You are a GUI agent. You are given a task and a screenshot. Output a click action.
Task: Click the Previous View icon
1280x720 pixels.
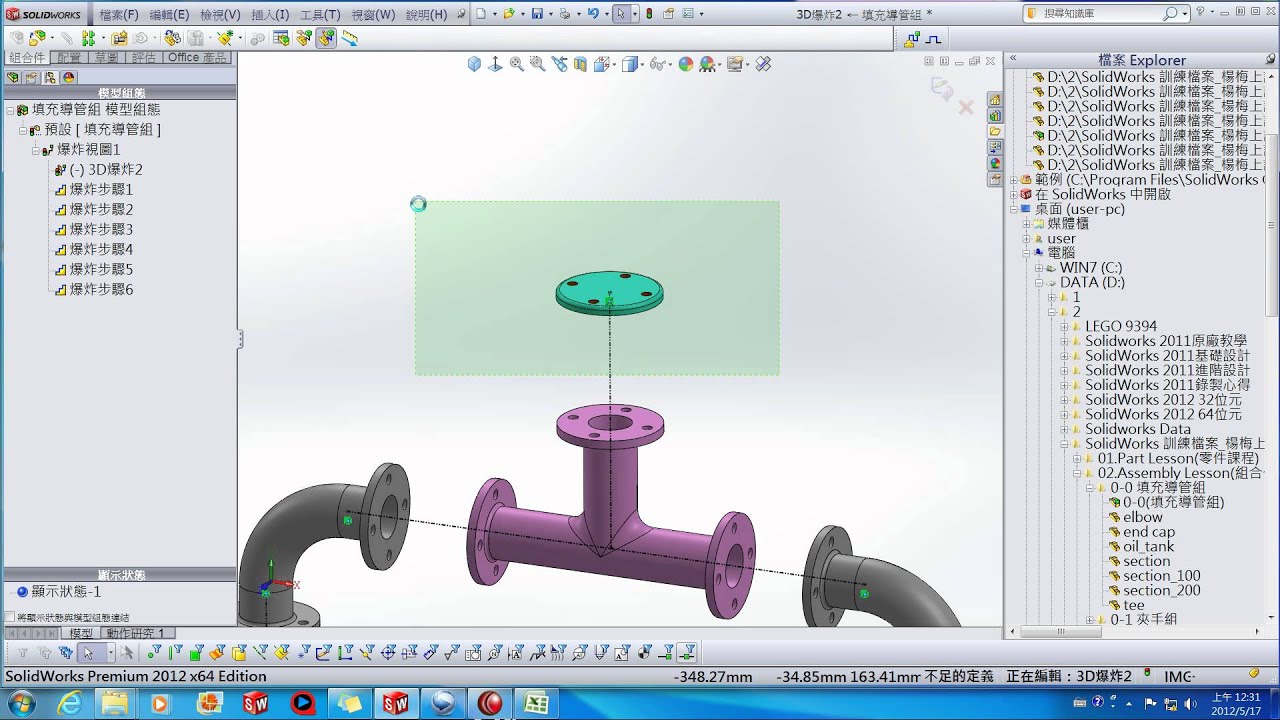point(559,64)
